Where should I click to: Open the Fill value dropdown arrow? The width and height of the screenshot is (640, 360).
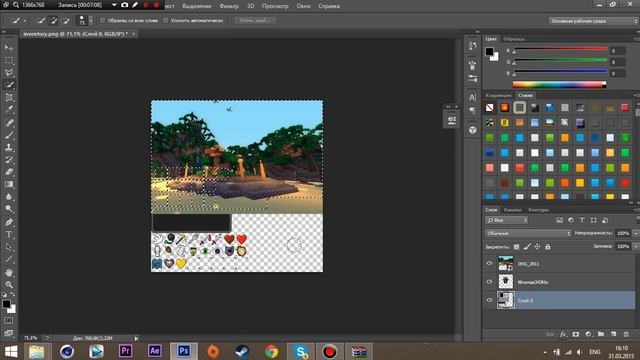click(x=635, y=247)
